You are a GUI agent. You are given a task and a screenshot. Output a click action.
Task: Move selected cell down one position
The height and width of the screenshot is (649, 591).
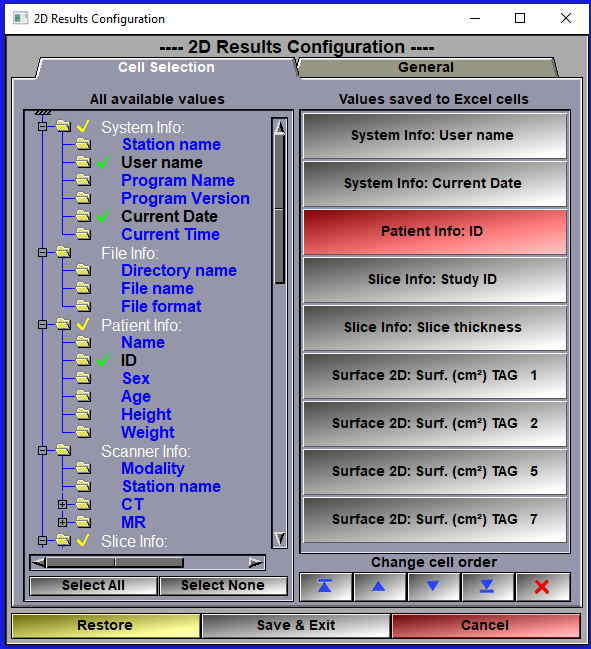coord(433,587)
